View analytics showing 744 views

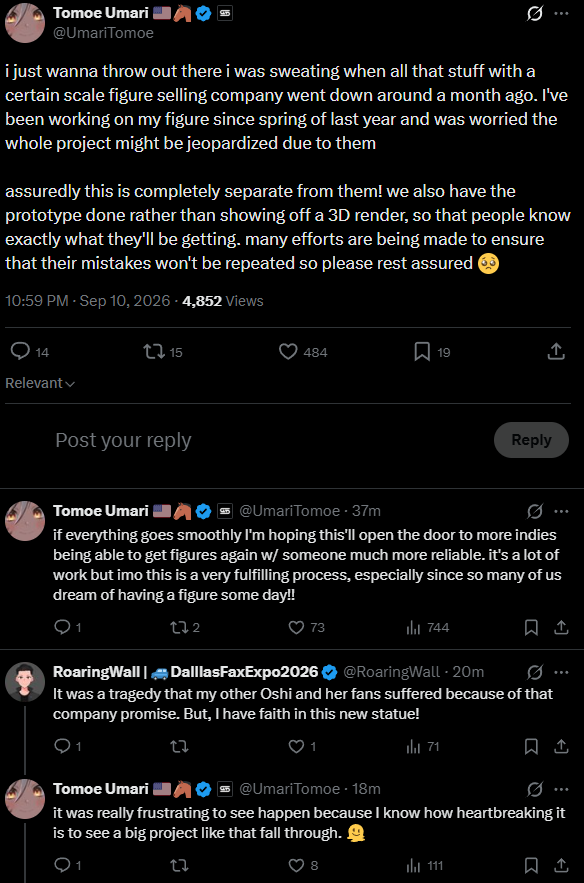click(427, 627)
